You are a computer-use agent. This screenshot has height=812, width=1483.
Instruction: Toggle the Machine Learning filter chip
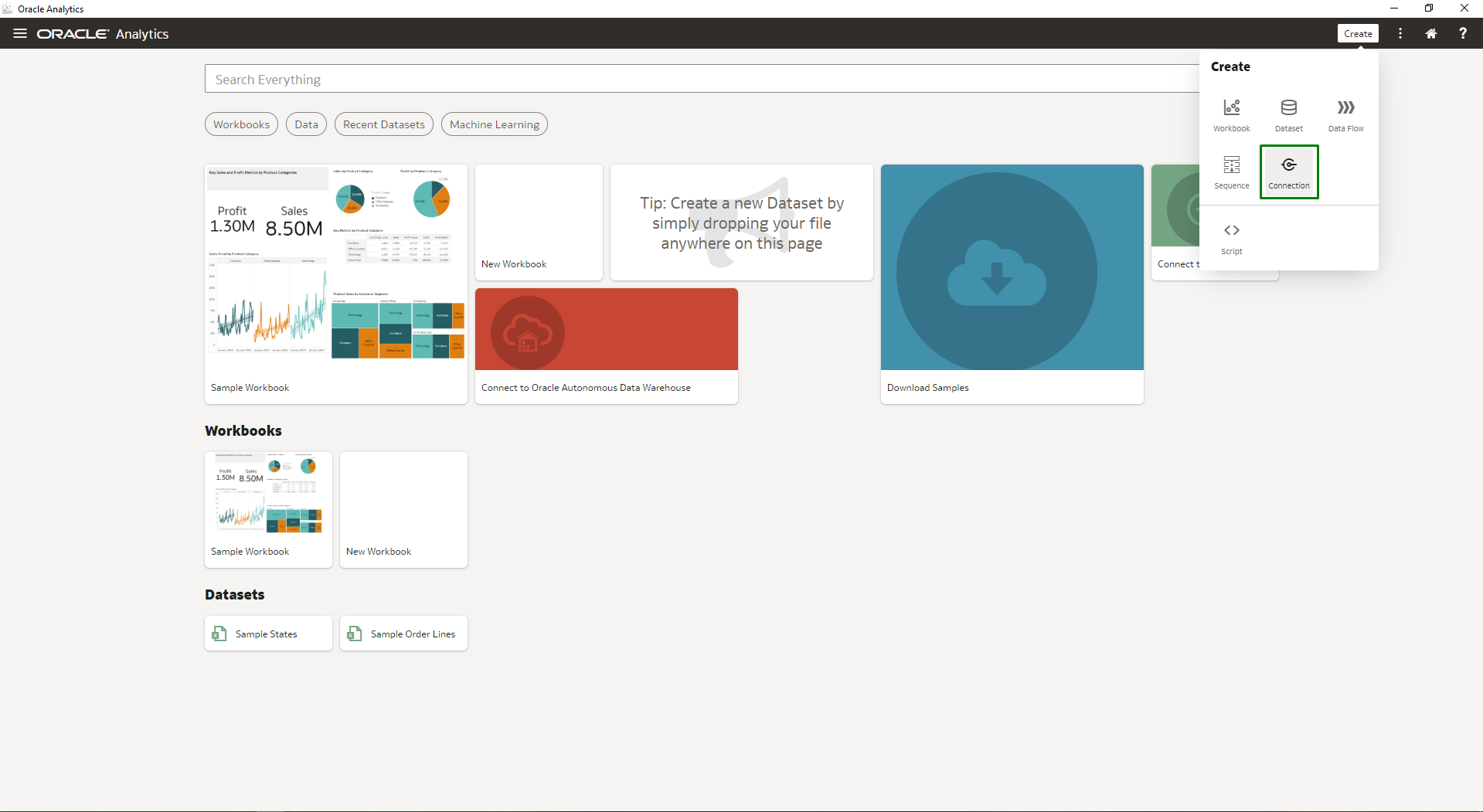pos(494,124)
